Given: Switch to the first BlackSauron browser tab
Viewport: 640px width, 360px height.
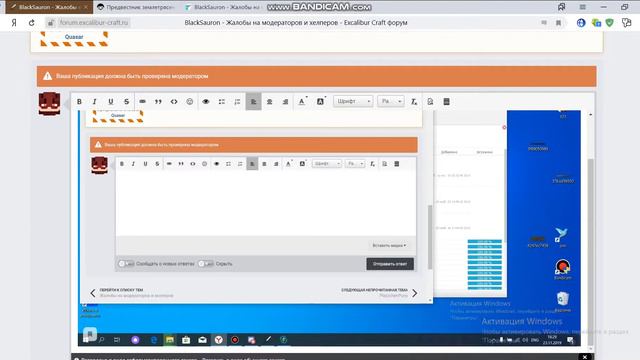Looking at the screenshot, I should click(x=49, y=7).
